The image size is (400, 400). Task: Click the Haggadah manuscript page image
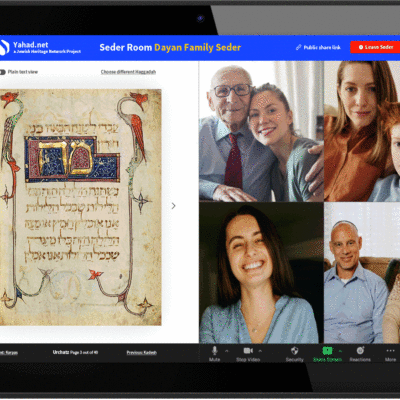click(x=80, y=207)
